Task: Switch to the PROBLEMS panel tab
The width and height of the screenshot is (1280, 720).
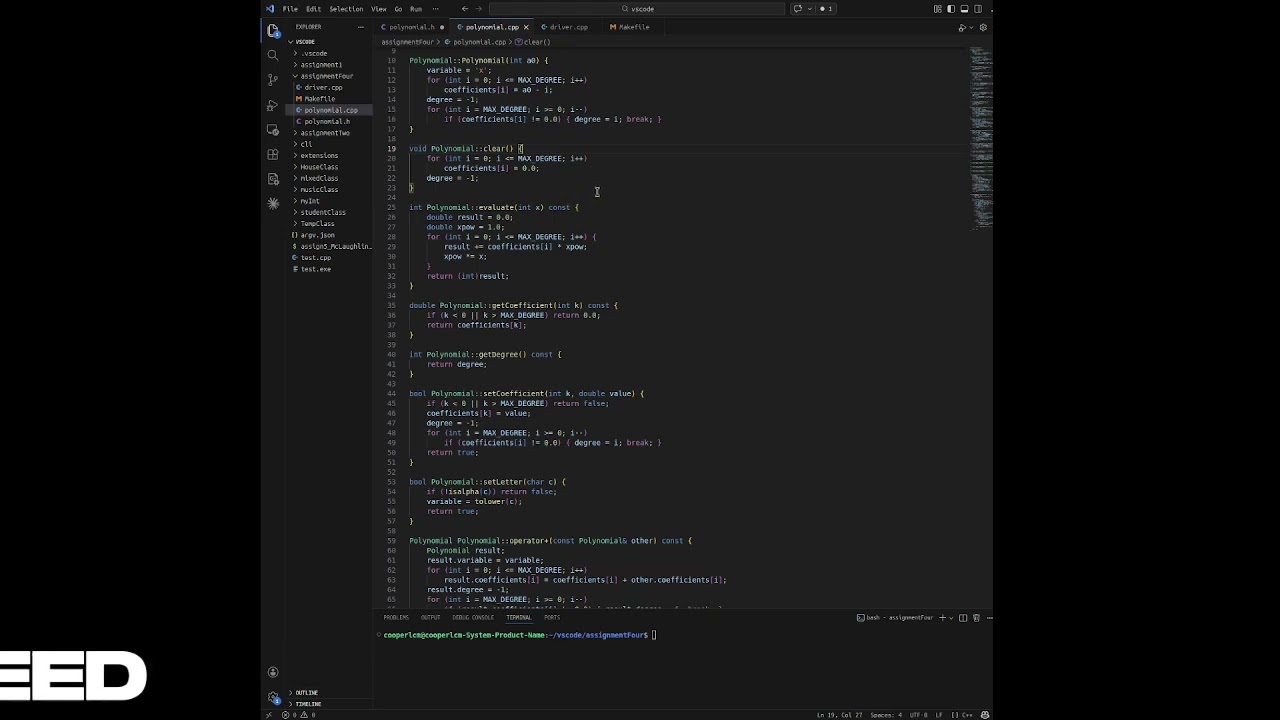Action: 396,618
